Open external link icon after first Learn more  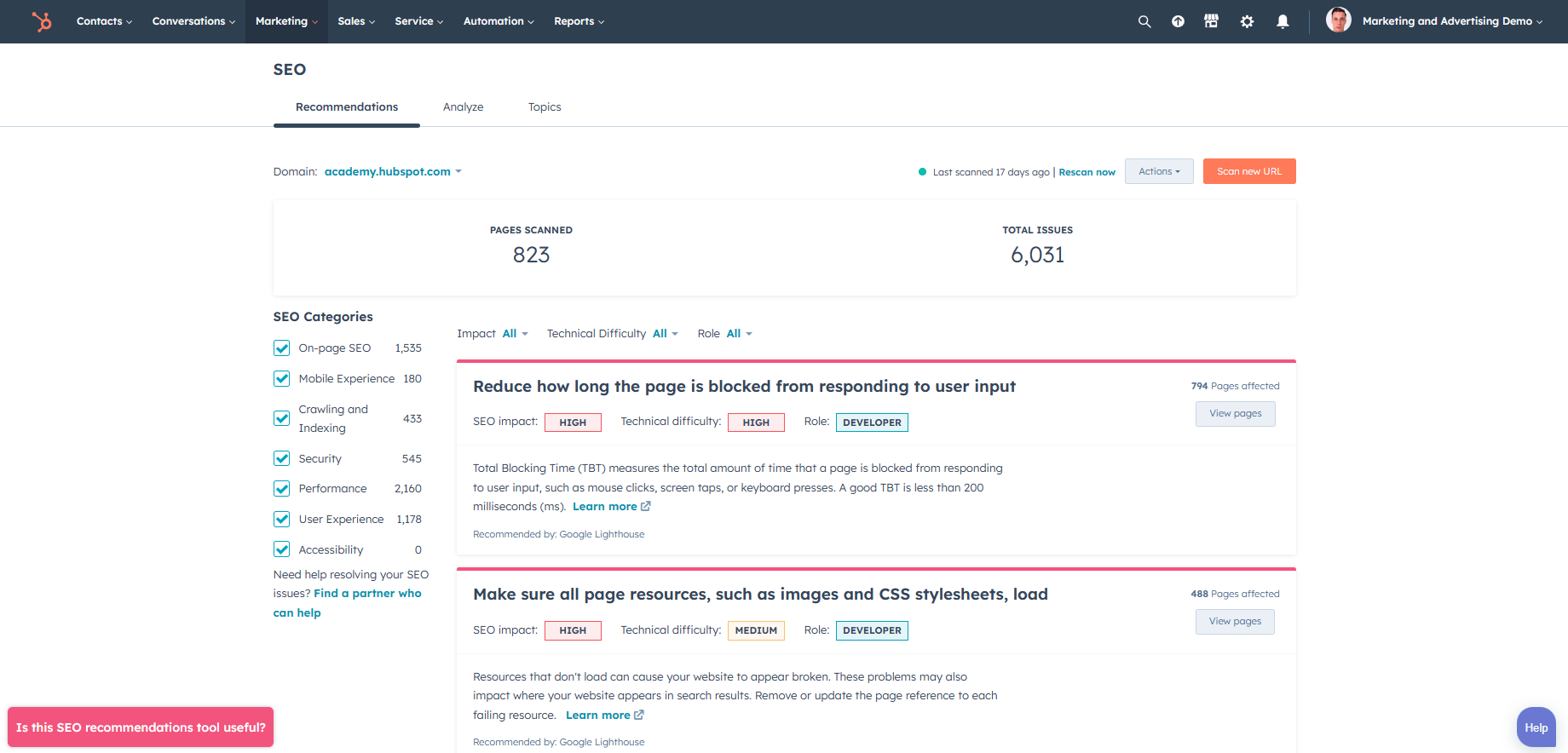(x=646, y=506)
